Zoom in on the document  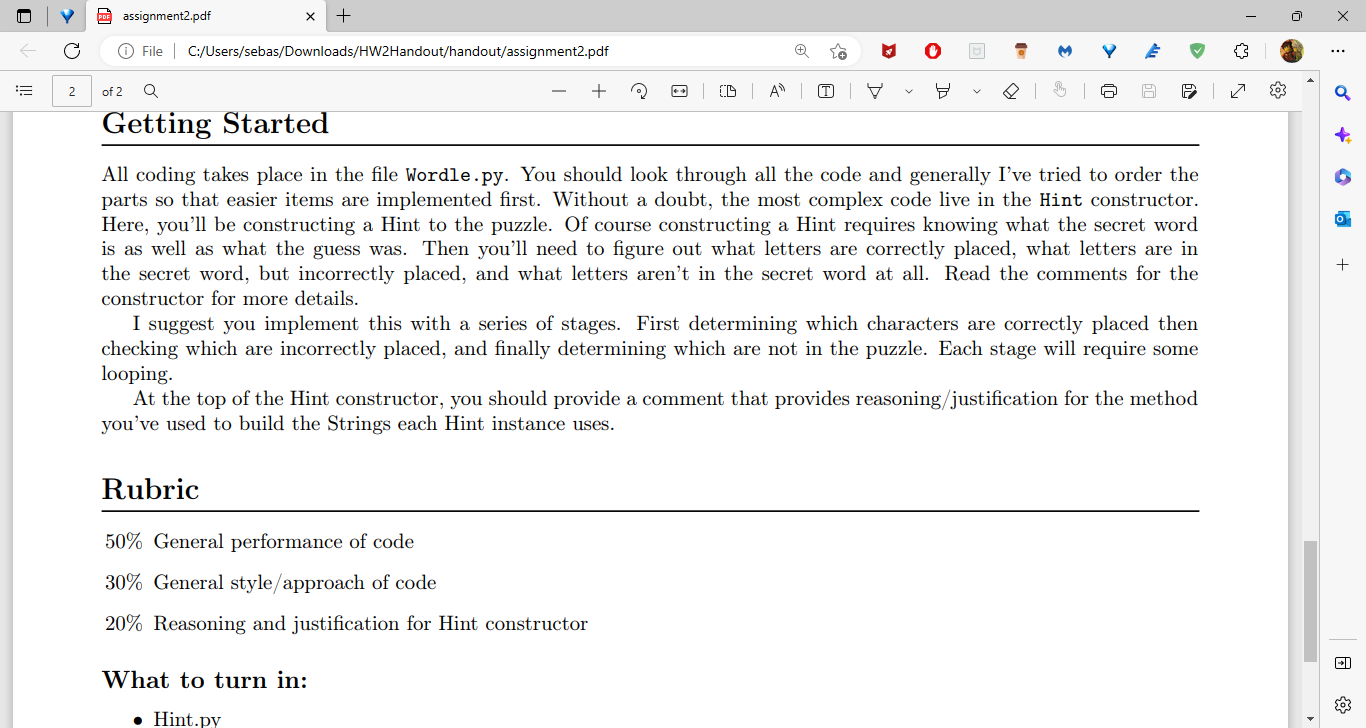[x=599, y=90]
